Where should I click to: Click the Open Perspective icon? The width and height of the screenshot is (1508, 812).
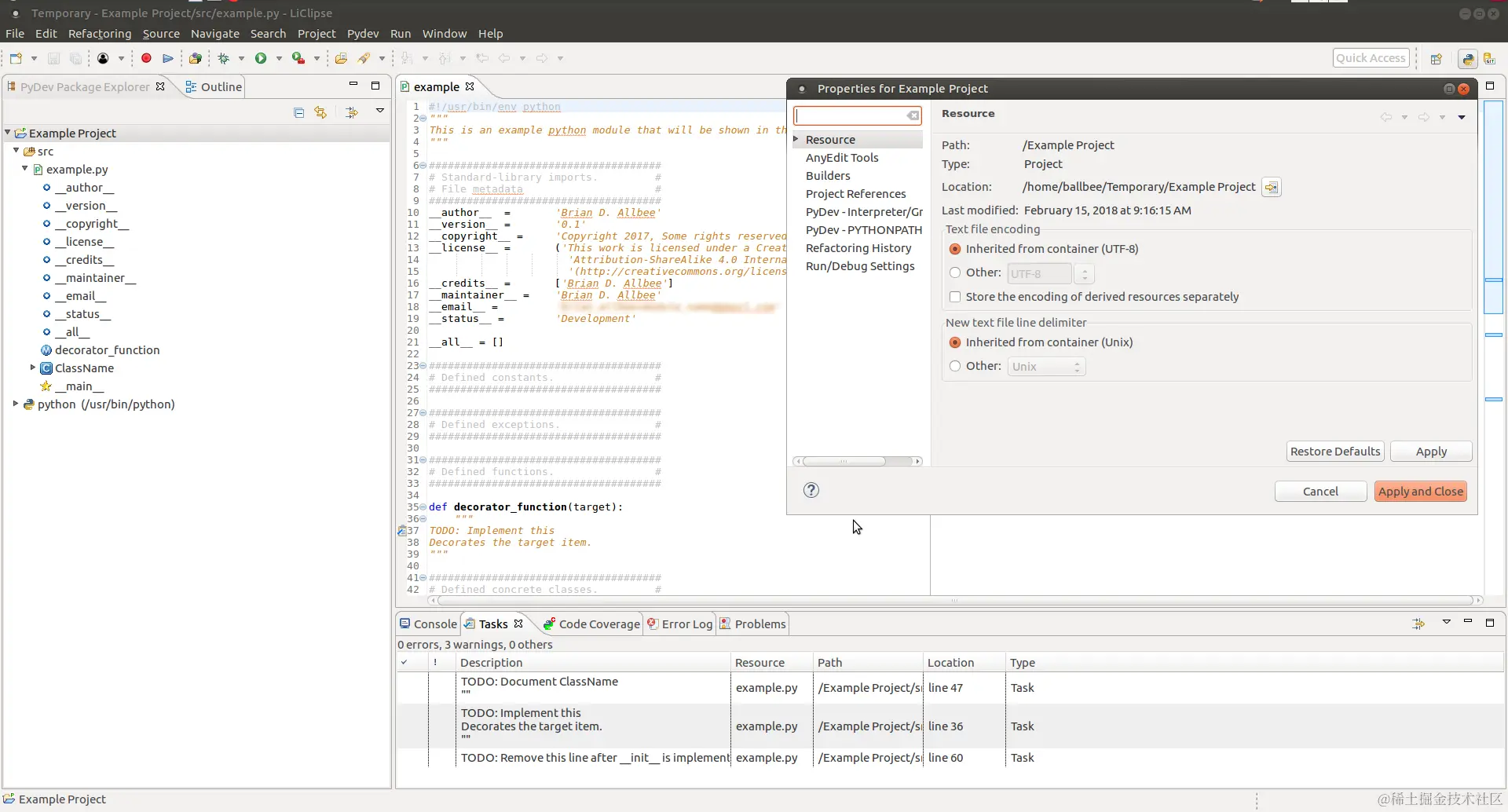1437,58
